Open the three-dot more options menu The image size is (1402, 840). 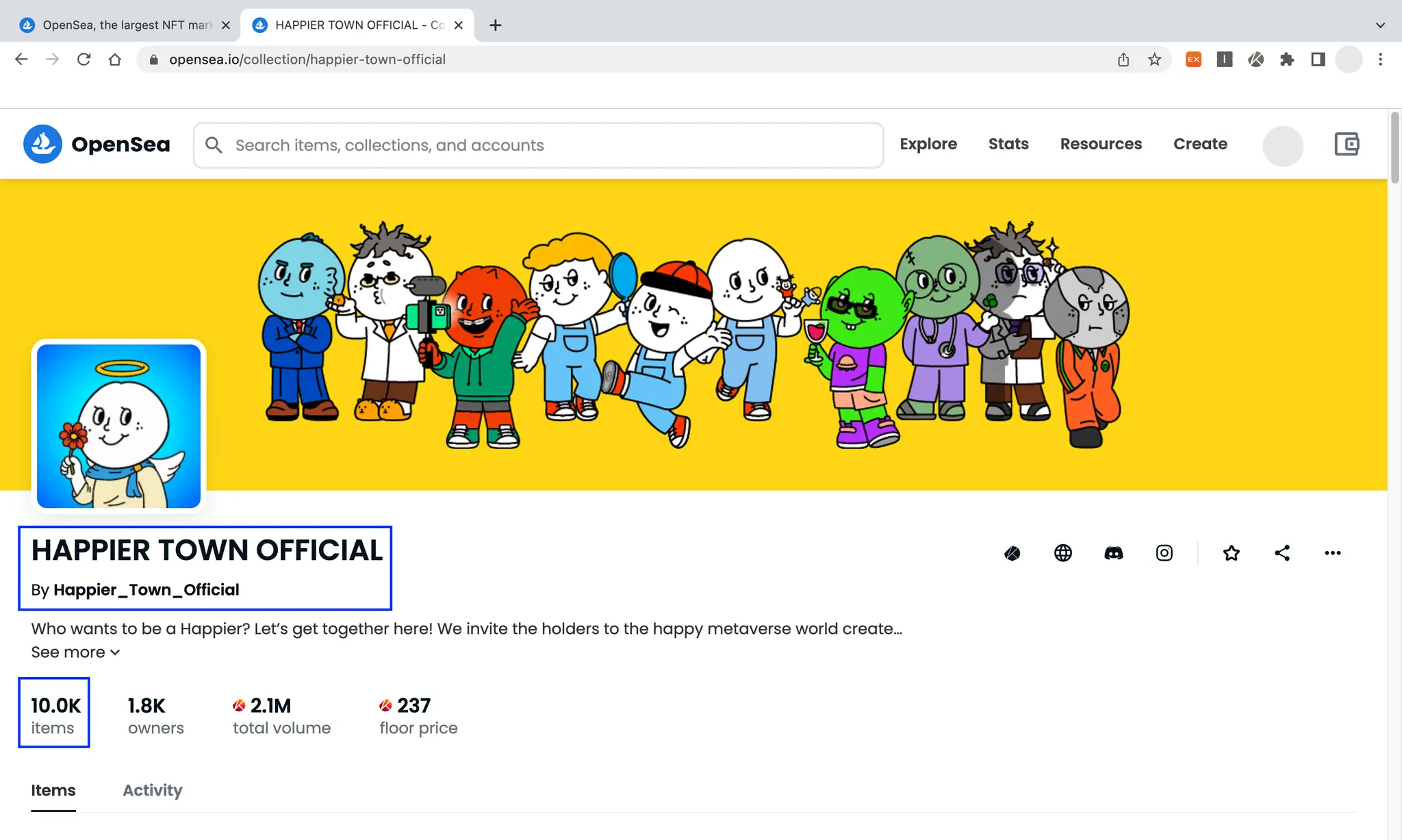coord(1332,552)
